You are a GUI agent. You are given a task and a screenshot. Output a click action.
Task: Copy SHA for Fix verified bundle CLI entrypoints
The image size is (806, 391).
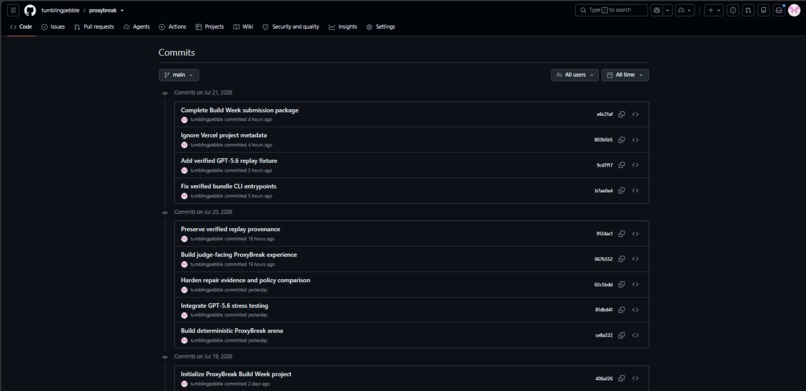pos(621,191)
